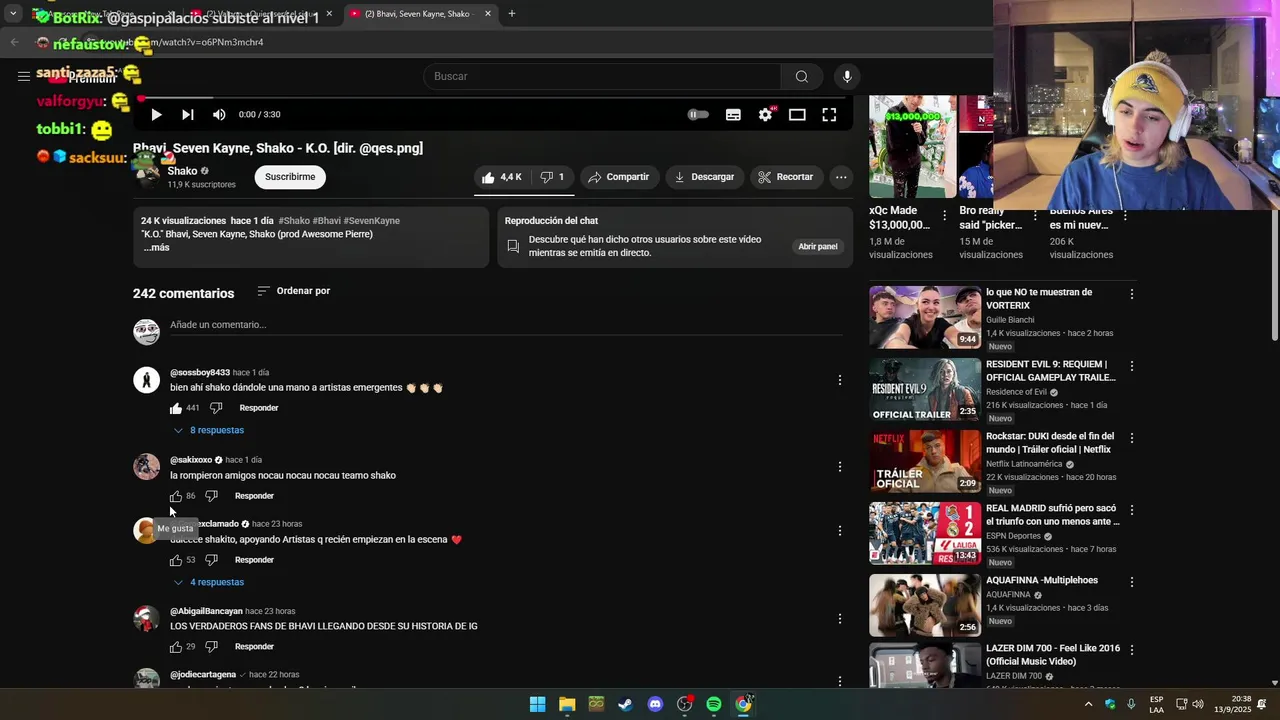Focus the Buscar search field
Image resolution: width=1280 pixels, height=720 pixels.
point(602,76)
